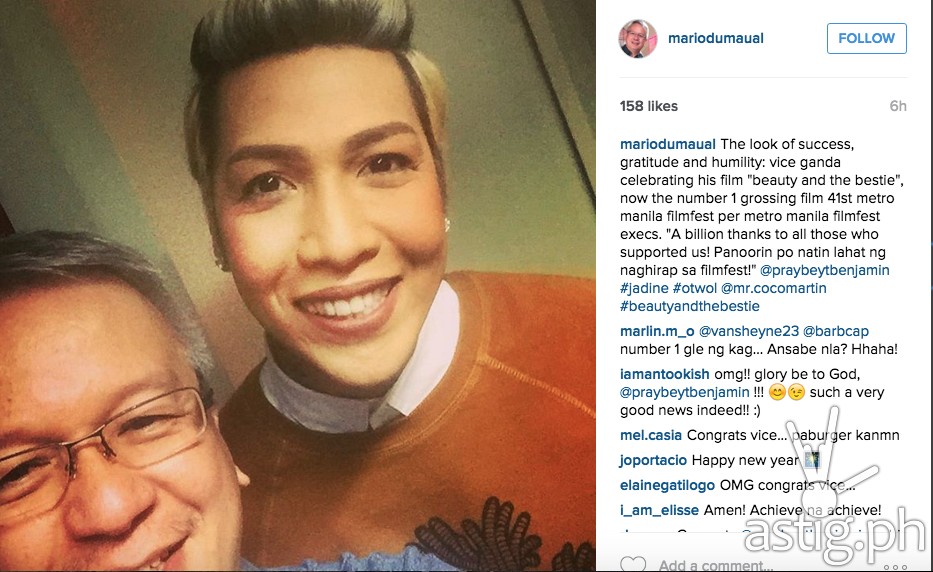Open commenter joportacio's profile
This screenshot has width=933, height=572.
coord(653,460)
